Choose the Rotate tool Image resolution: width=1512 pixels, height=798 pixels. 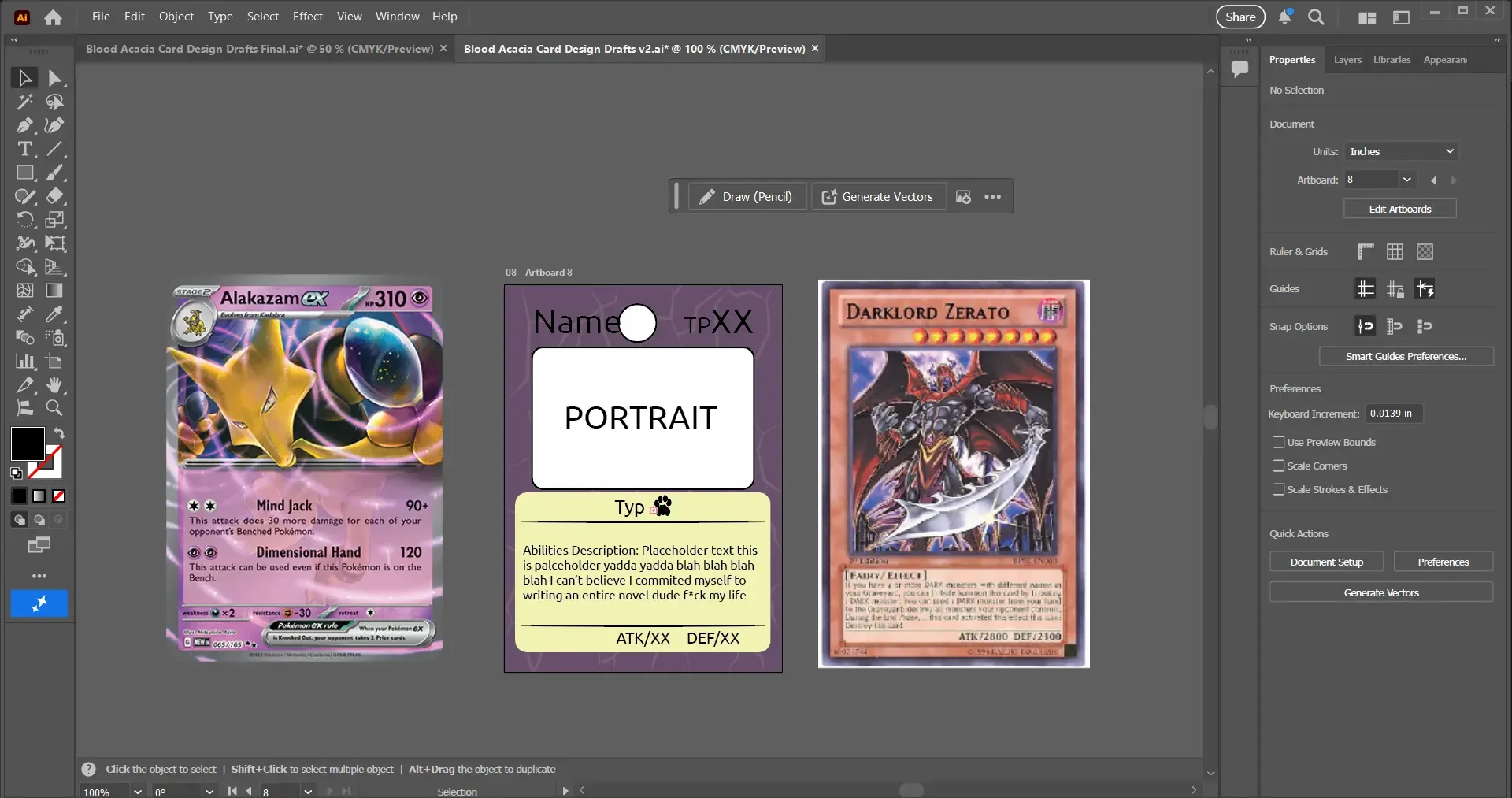coord(25,220)
